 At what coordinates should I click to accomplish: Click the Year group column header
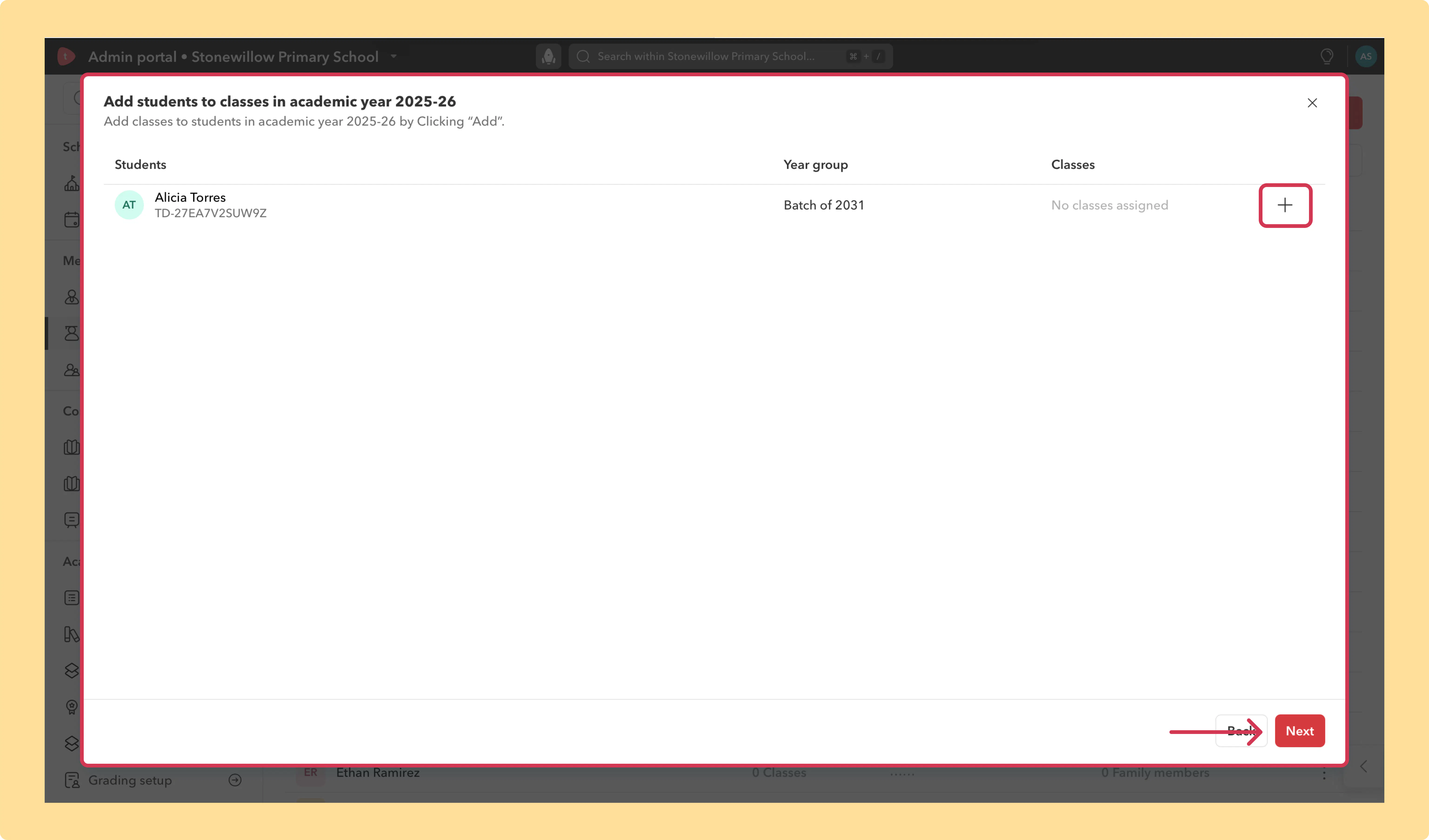(x=816, y=165)
